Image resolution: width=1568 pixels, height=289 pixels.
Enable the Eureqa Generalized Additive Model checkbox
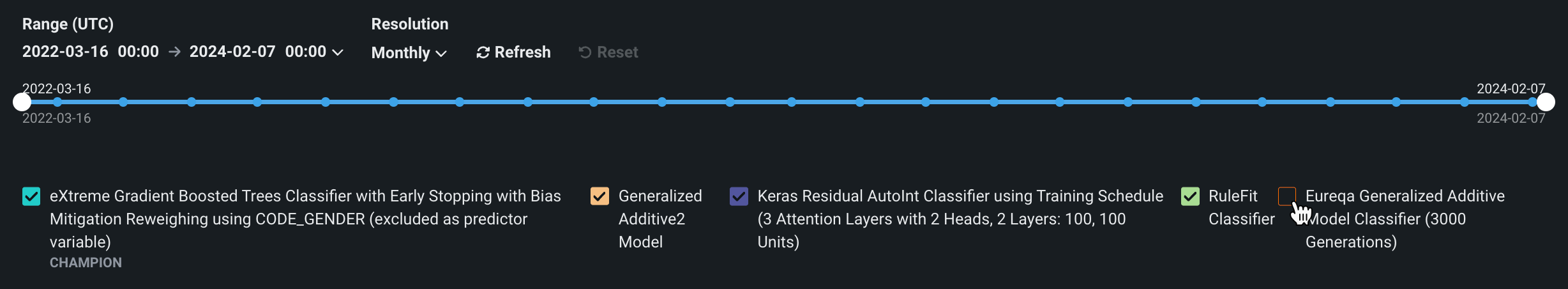1287,196
